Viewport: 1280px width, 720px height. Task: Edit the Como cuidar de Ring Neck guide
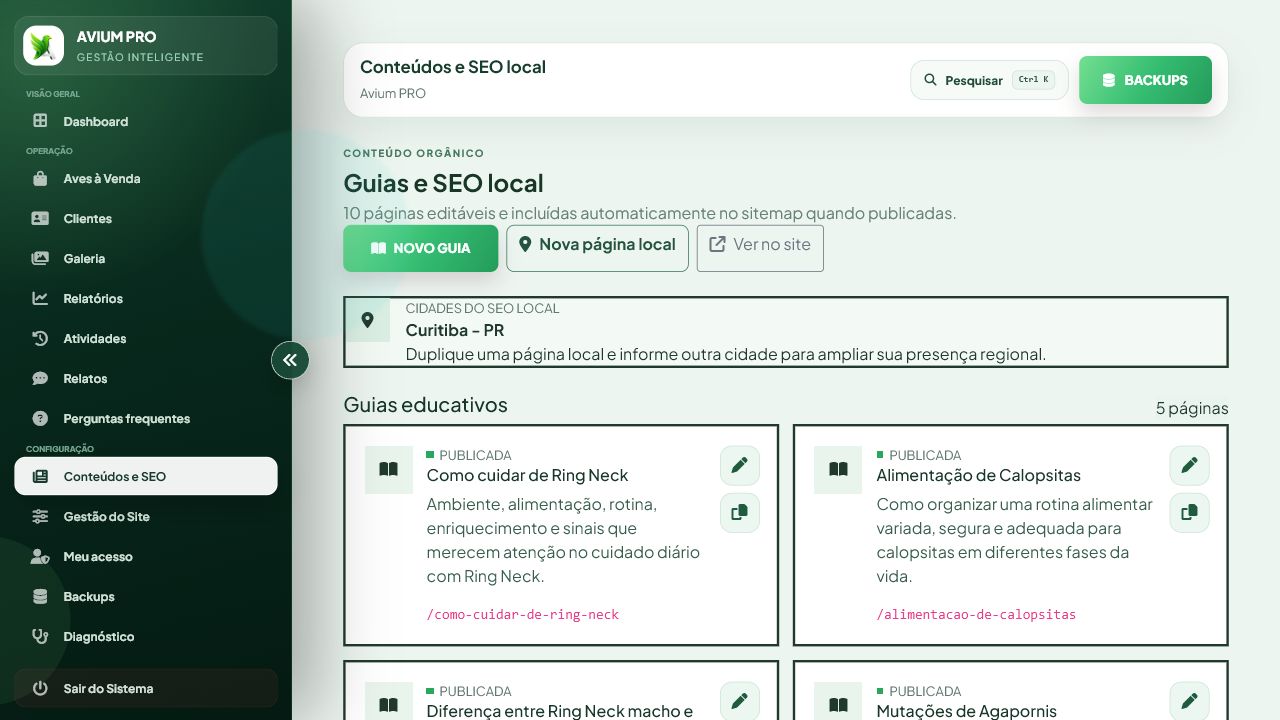(740, 466)
